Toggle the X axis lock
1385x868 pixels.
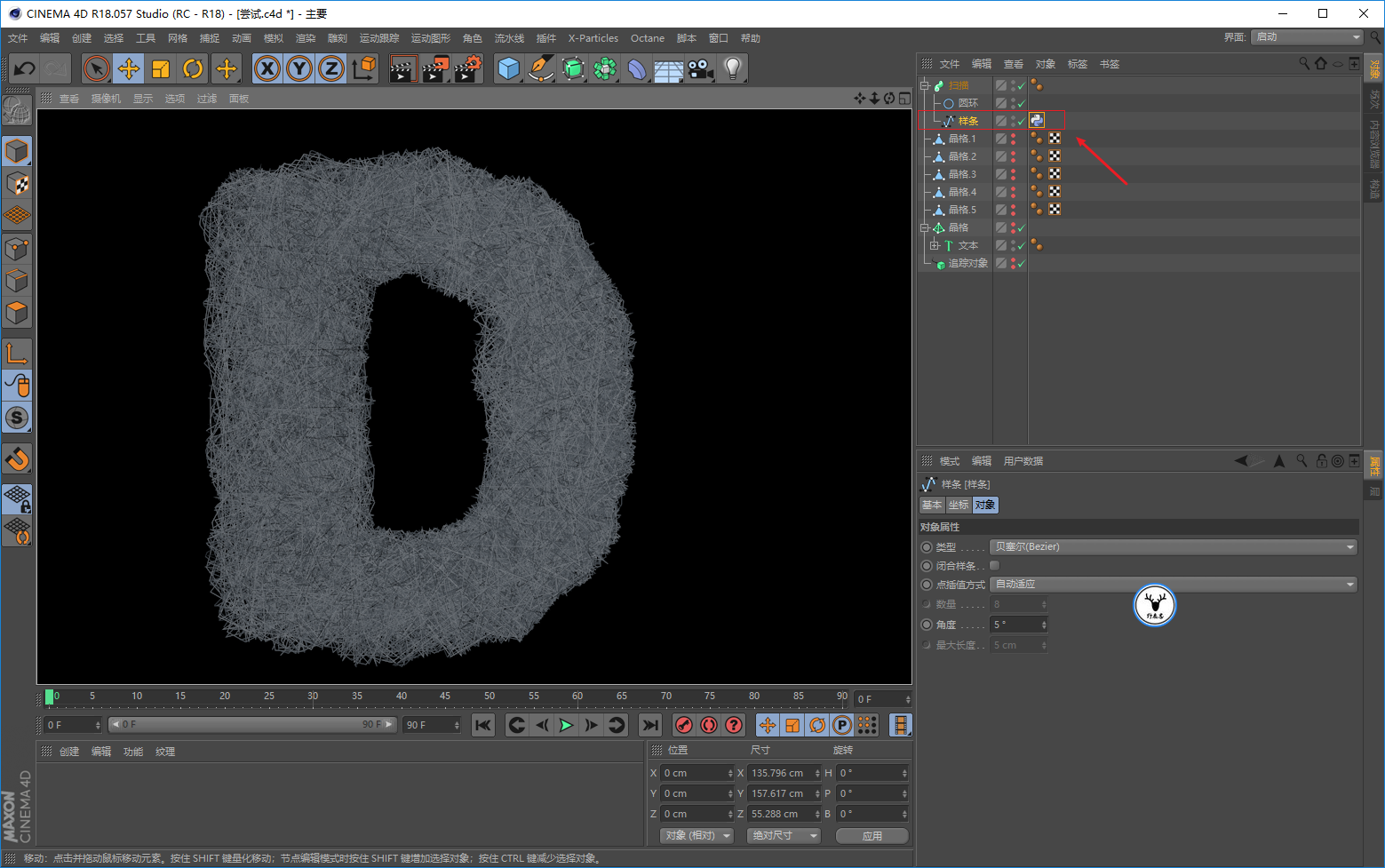[x=267, y=68]
